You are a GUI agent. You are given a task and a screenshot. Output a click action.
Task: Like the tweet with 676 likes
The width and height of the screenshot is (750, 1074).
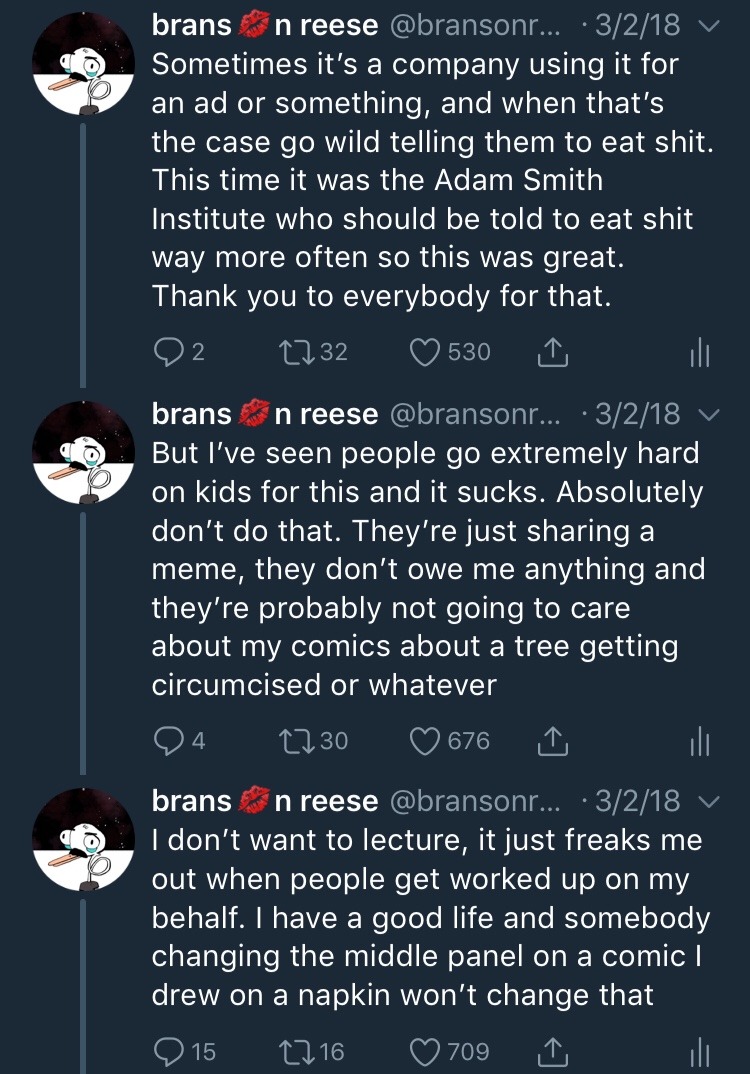(x=427, y=740)
